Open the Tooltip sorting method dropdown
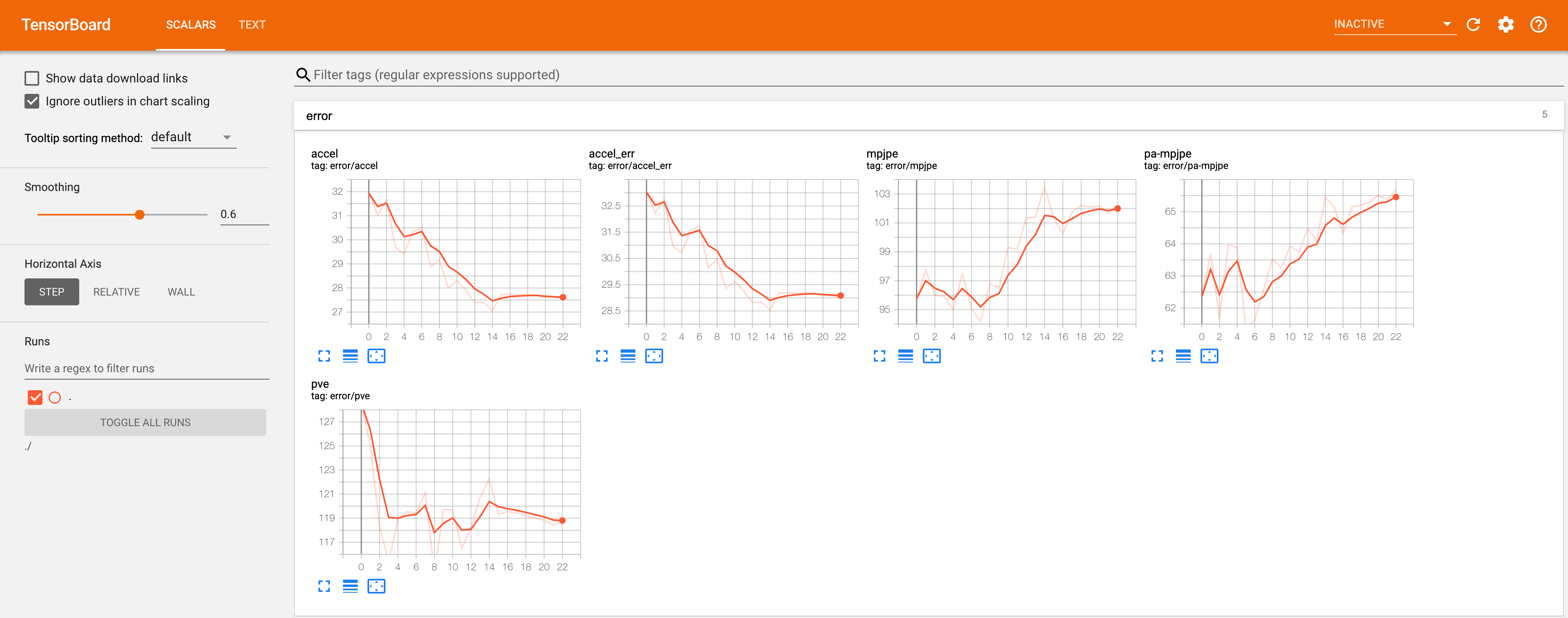1568x618 pixels. click(193, 138)
